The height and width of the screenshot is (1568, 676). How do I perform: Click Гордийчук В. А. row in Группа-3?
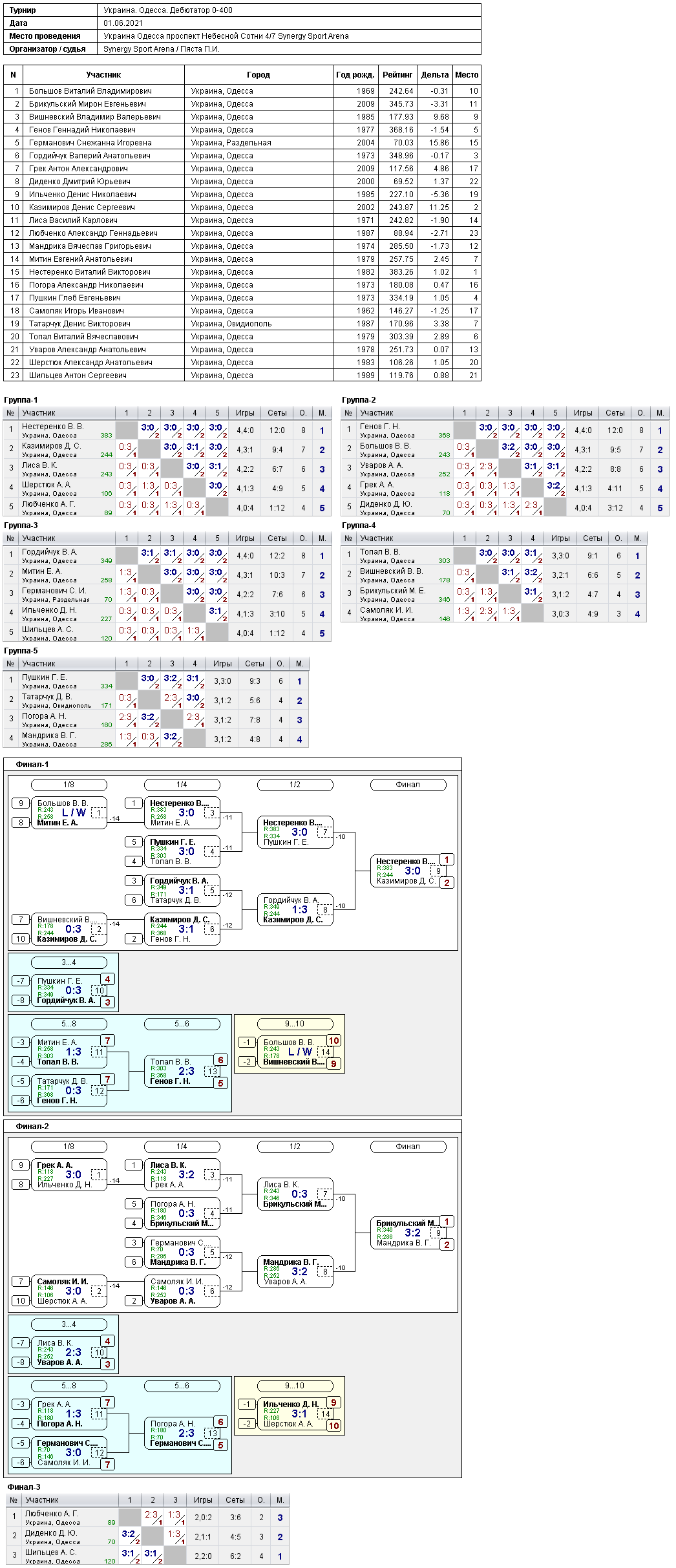167,556
